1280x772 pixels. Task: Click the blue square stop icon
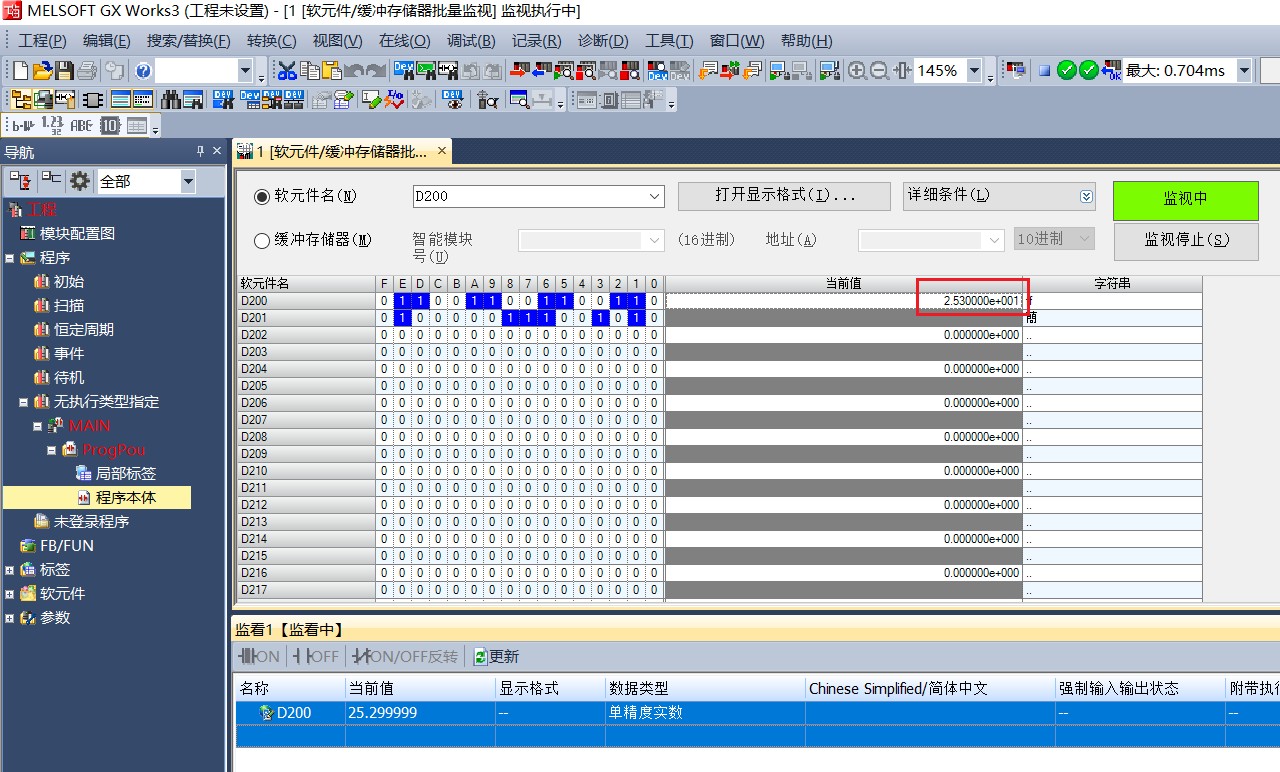click(x=1044, y=71)
